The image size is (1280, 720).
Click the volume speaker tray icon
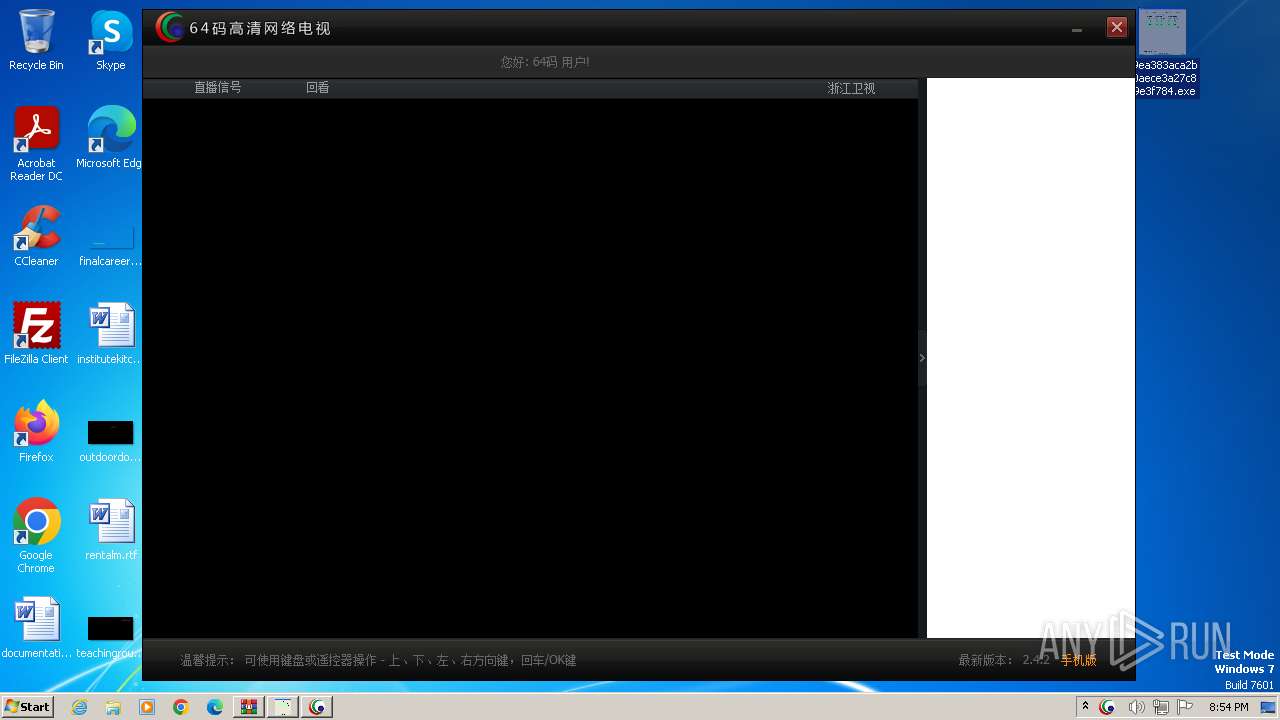coord(1136,707)
